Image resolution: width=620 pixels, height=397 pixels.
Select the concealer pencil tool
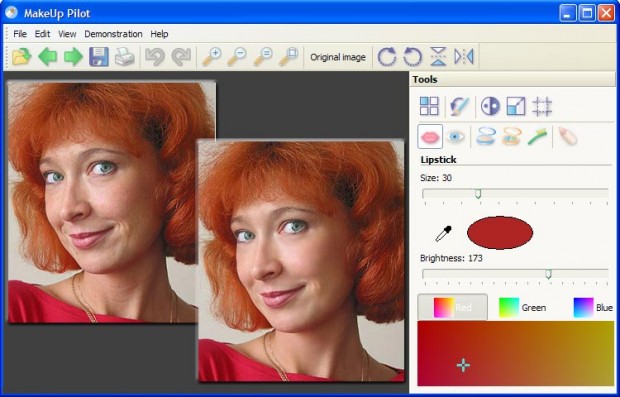pyautogui.click(x=567, y=136)
